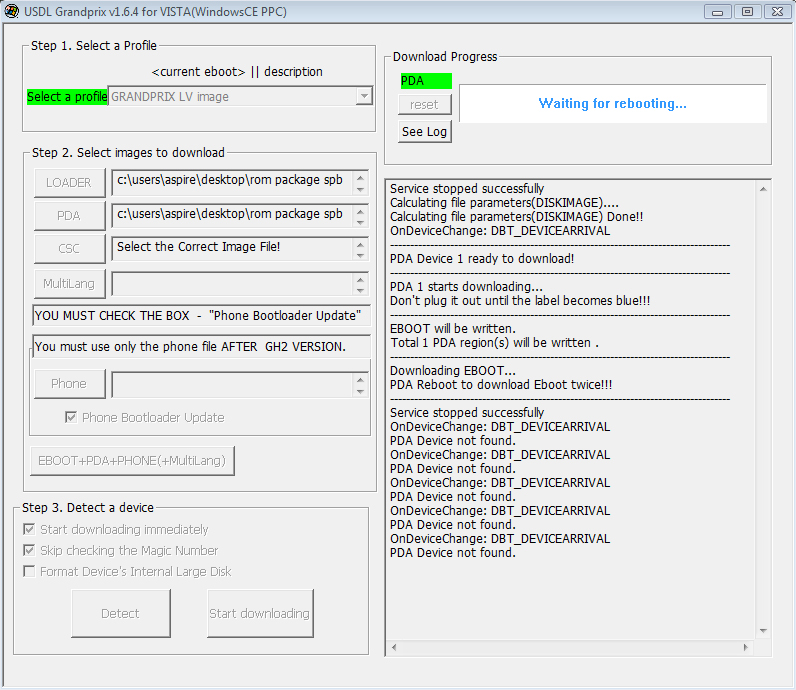Click the GH2 VERSION notice text
796x690 pixels.
tap(190, 346)
